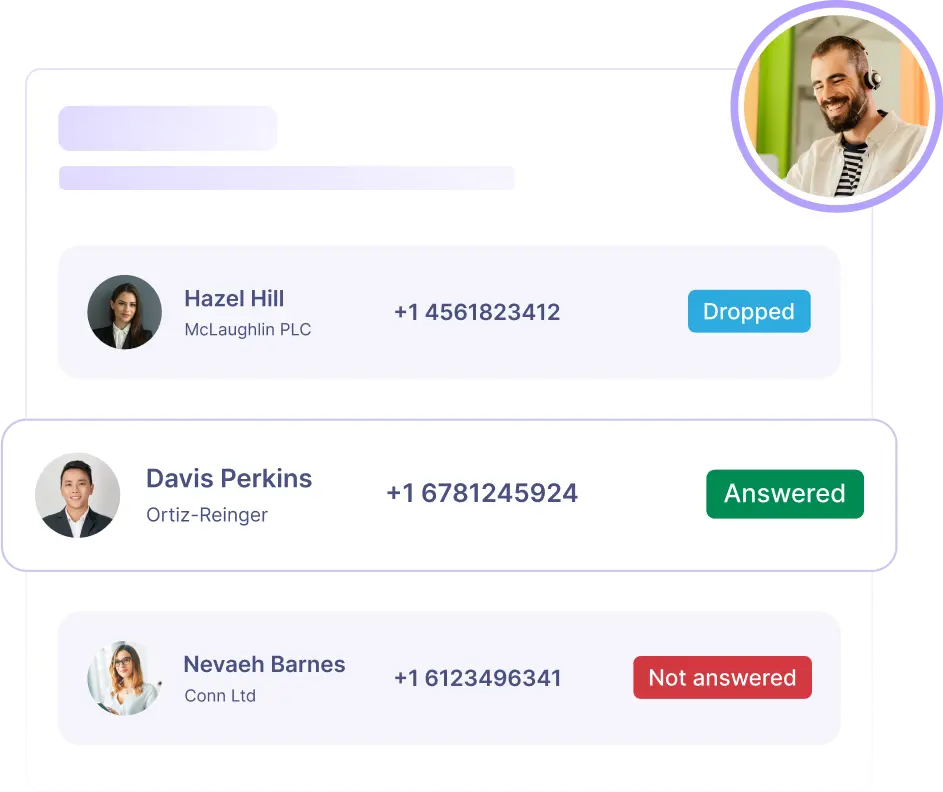
Task: Select the short purple placeholder title bar
Action: (x=168, y=128)
